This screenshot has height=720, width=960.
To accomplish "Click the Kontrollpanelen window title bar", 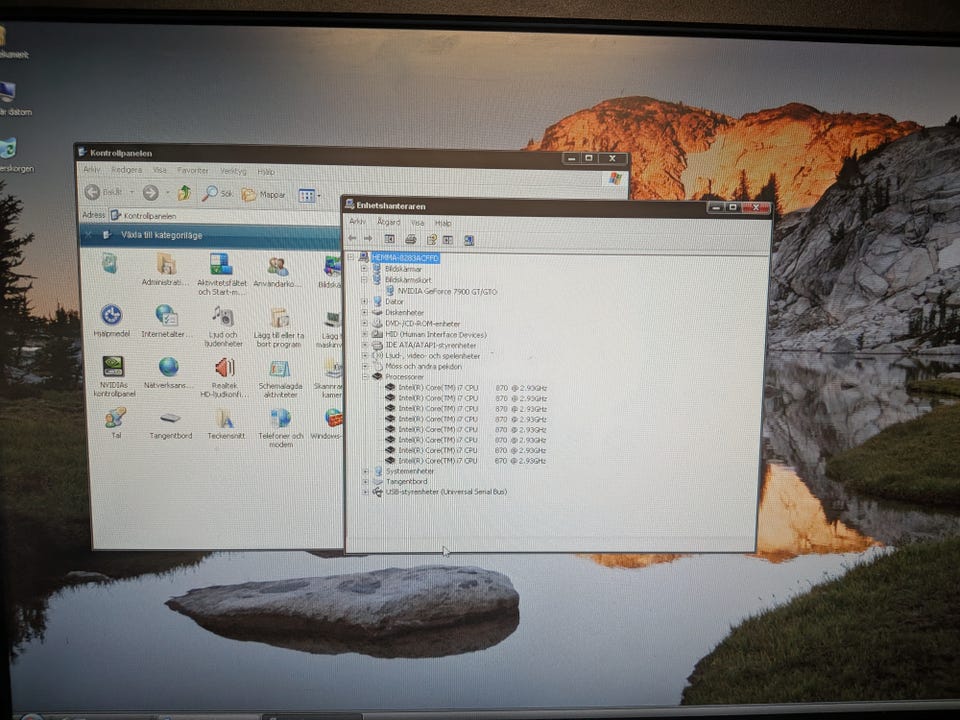I will tap(318, 154).
